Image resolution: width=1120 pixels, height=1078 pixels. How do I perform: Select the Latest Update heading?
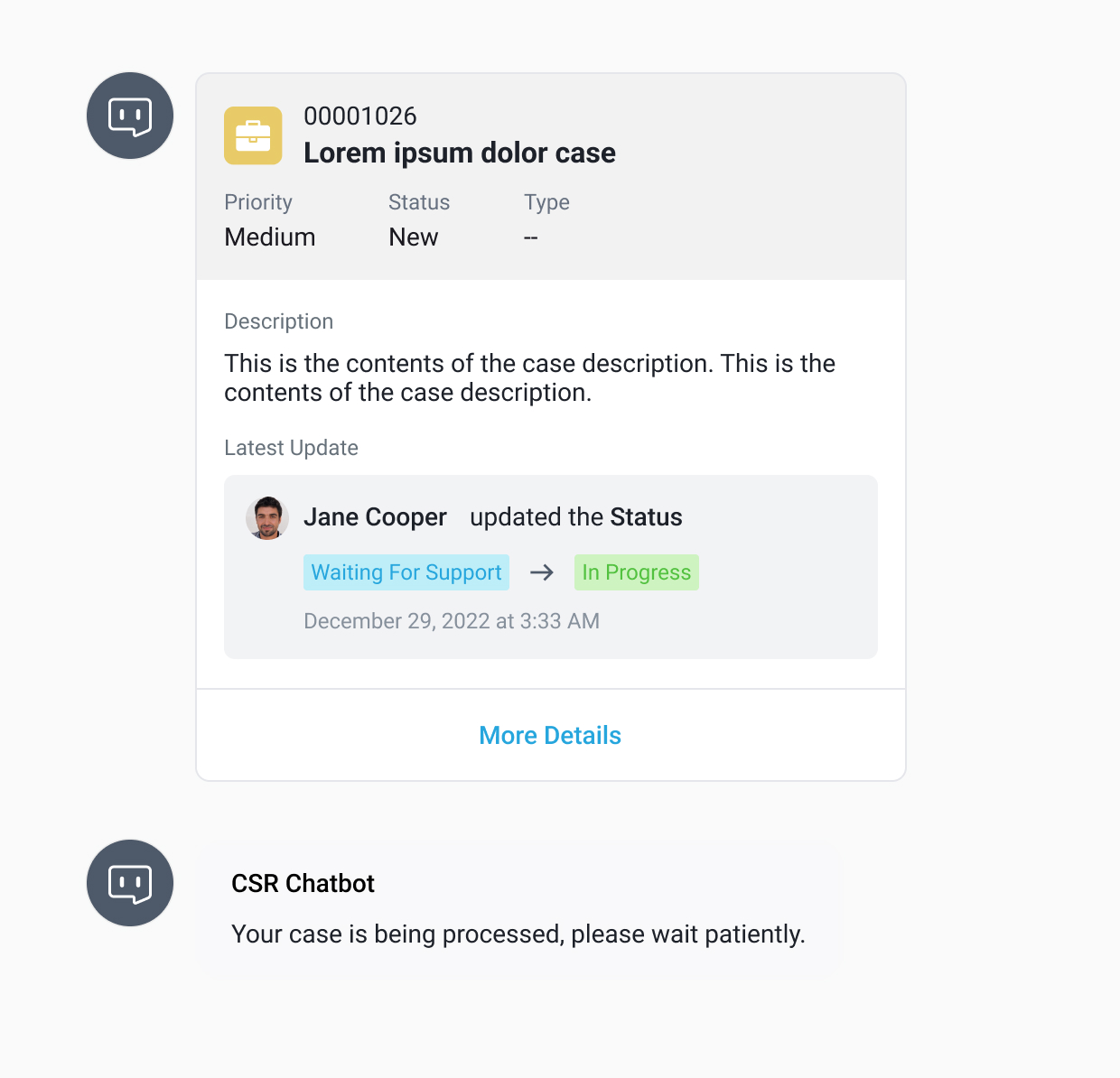click(291, 448)
